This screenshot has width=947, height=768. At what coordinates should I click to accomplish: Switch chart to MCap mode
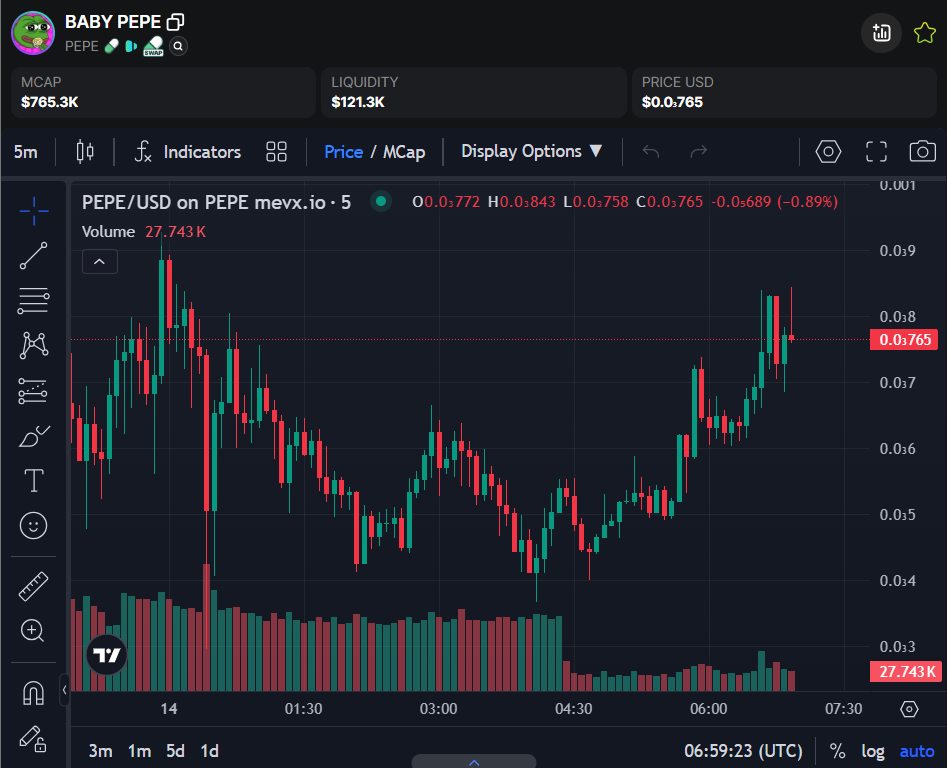coord(404,152)
